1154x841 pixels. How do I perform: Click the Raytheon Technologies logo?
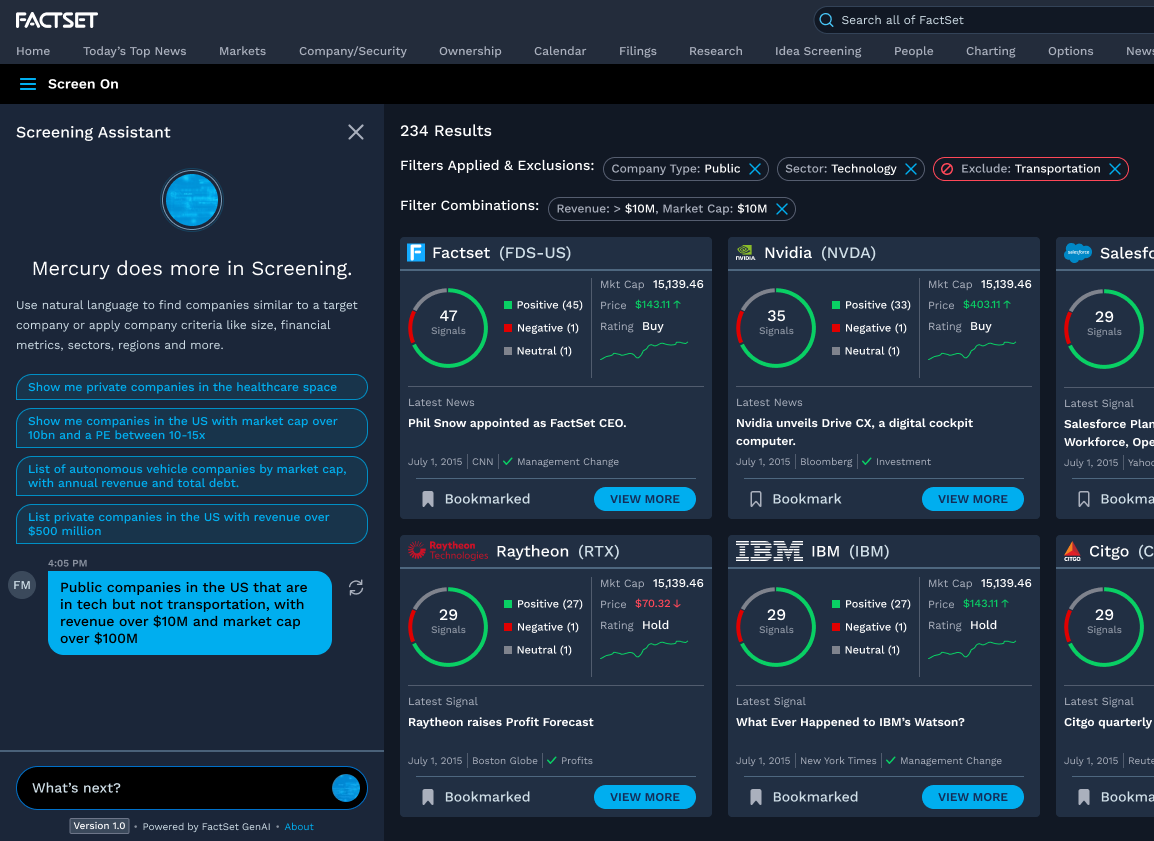click(x=447, y=550)
